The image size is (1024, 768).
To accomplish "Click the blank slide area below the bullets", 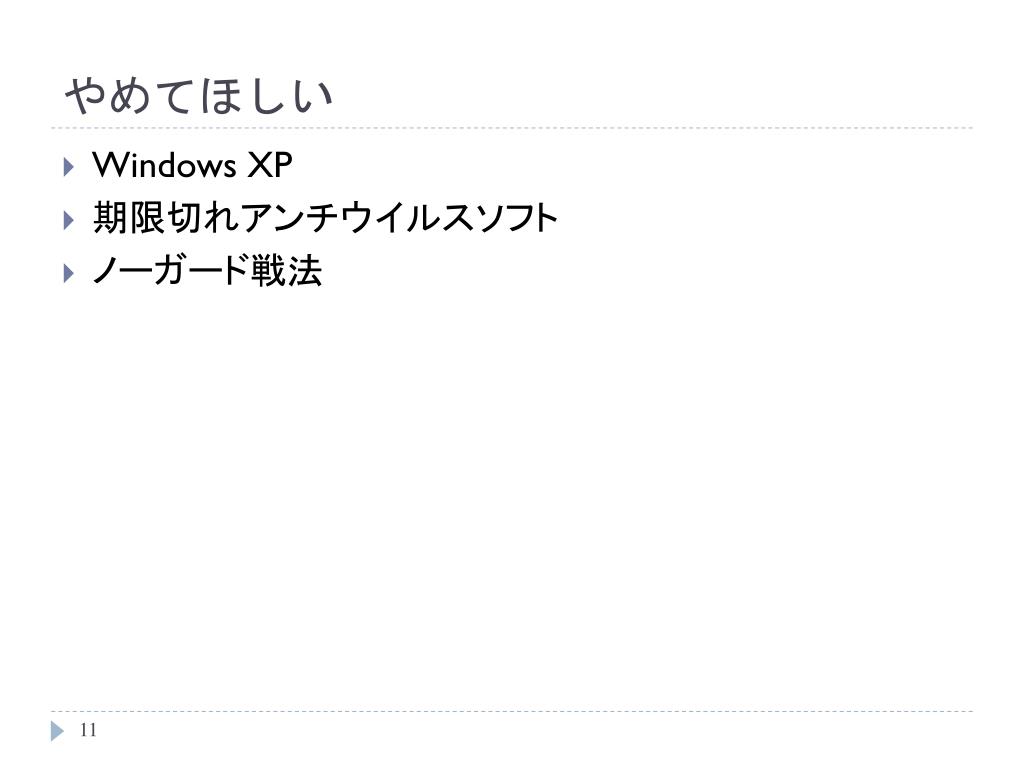I will pos(512,496).
